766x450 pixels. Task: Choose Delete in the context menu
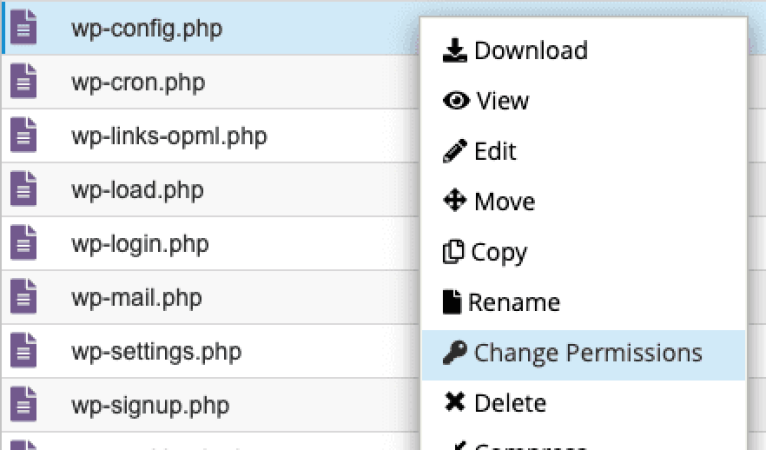[583, 403]
